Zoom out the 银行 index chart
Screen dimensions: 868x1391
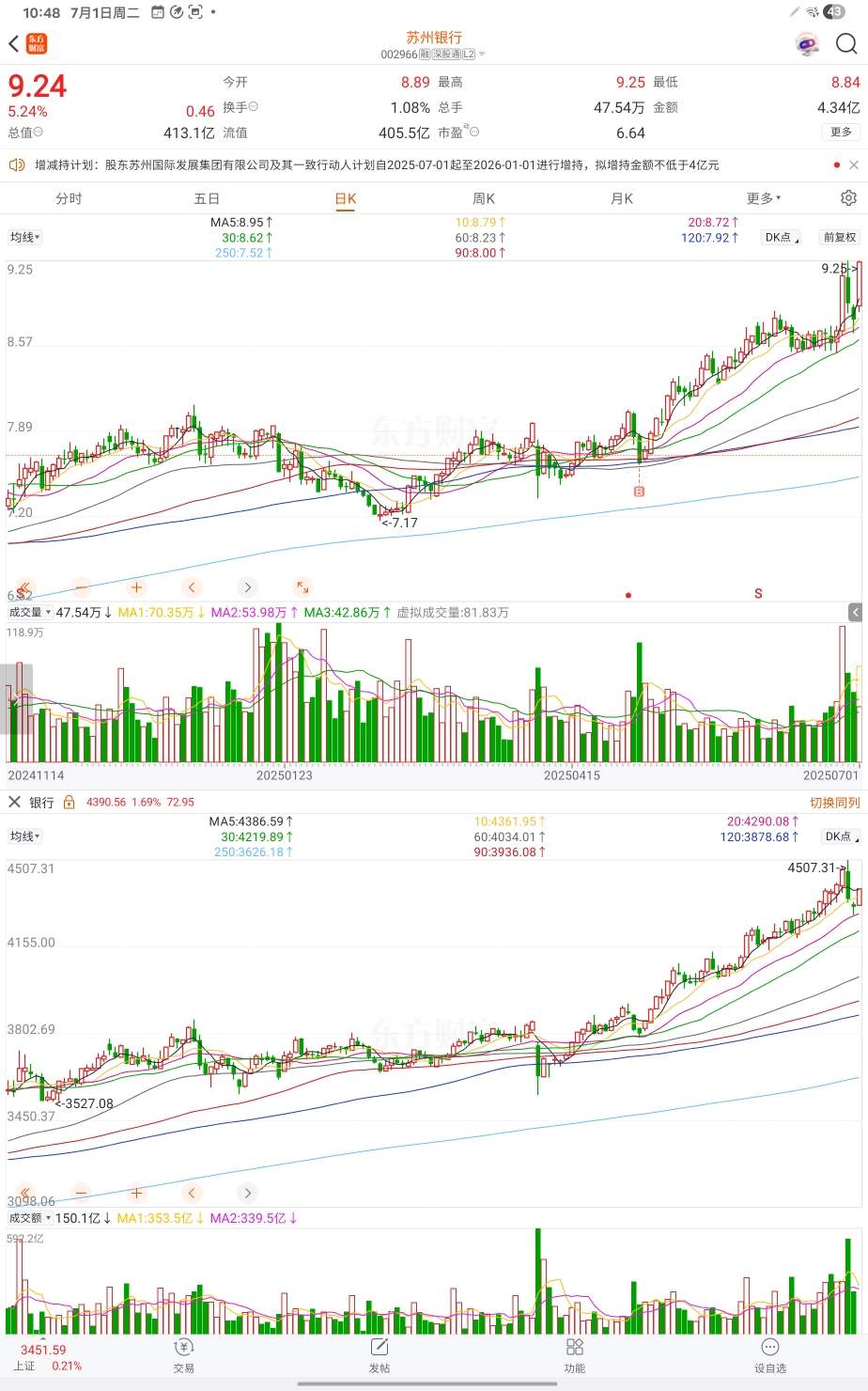[x=81, y=1193]
